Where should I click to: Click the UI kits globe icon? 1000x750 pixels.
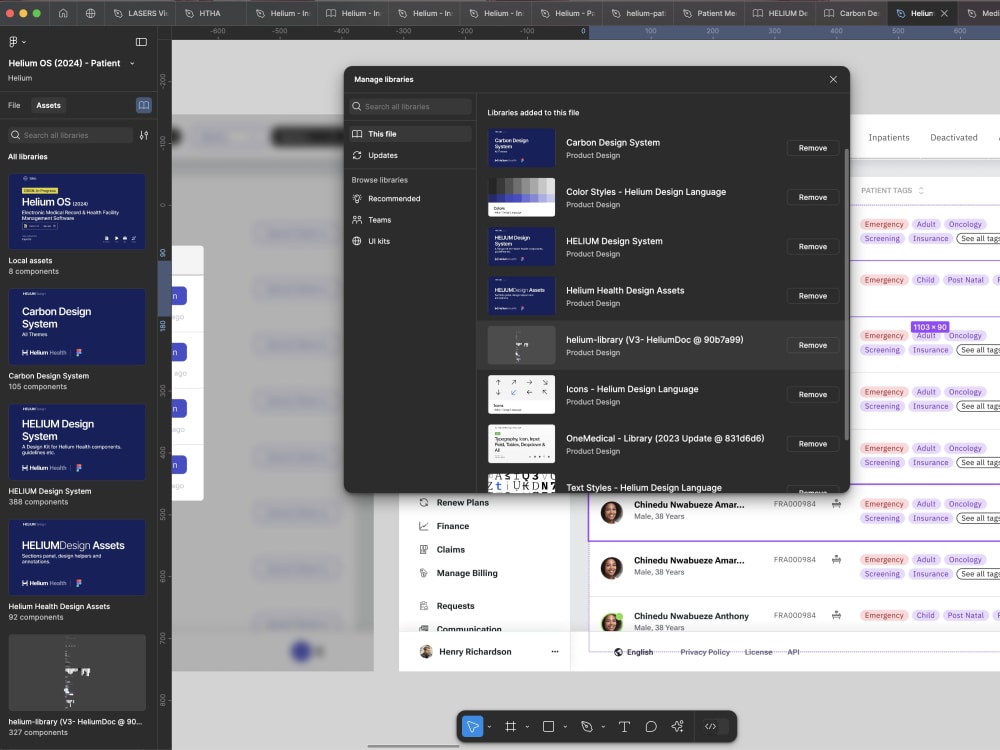[357, 241]
